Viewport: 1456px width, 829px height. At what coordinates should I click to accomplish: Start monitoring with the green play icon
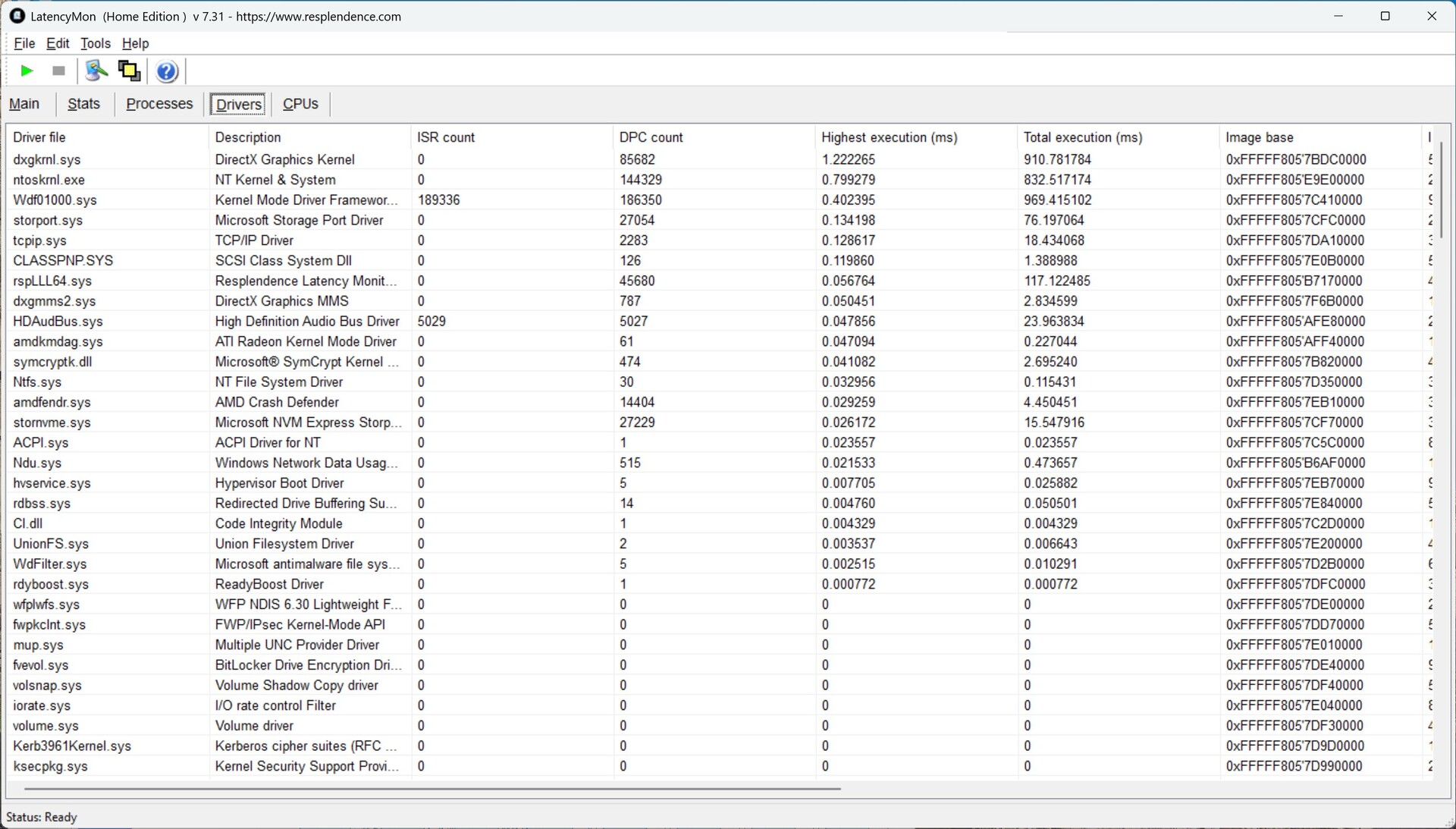click(27, 71)
